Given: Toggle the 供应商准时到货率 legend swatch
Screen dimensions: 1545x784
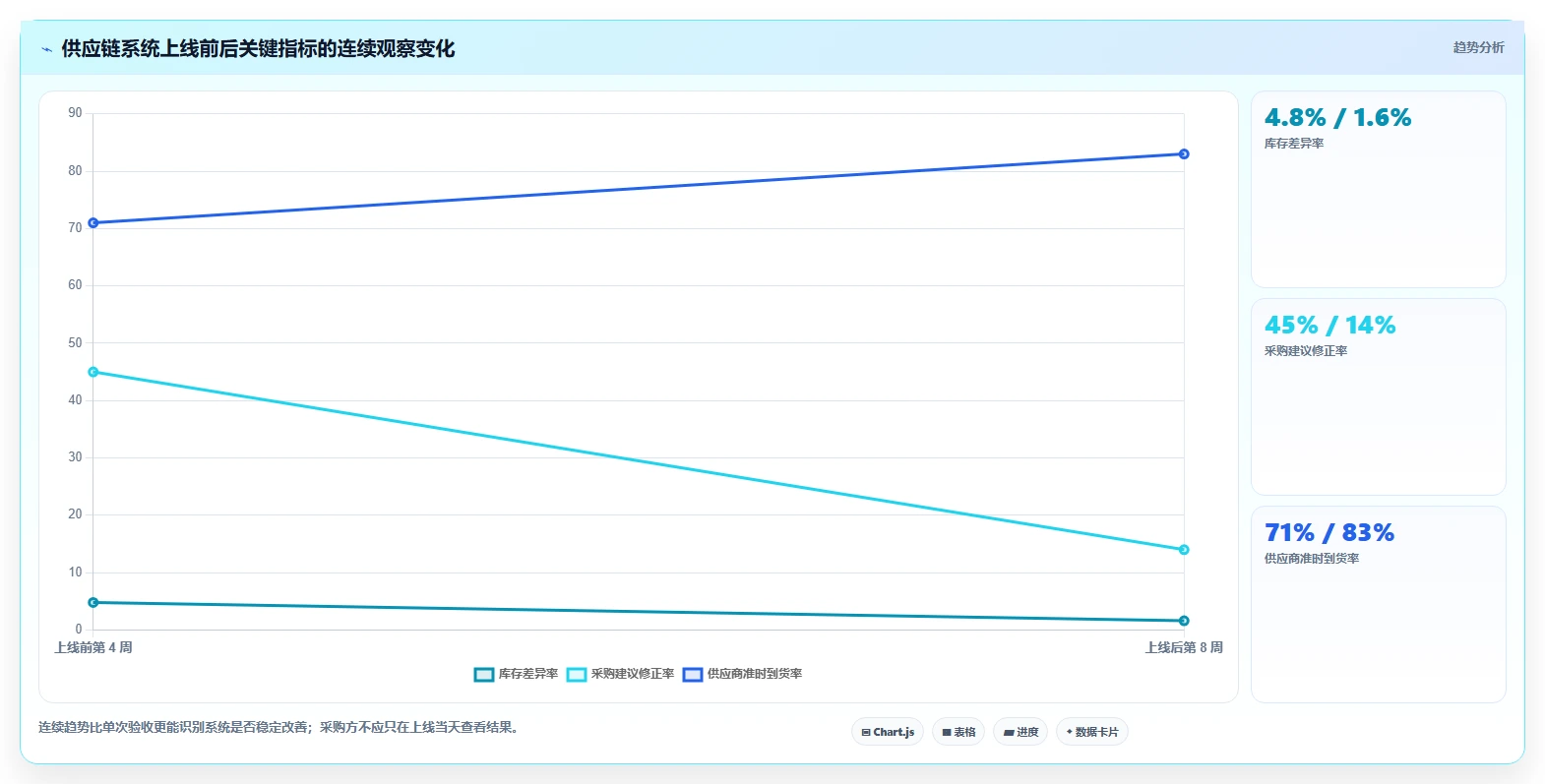Looking at the screenshot, I should [x=693, y=674].
